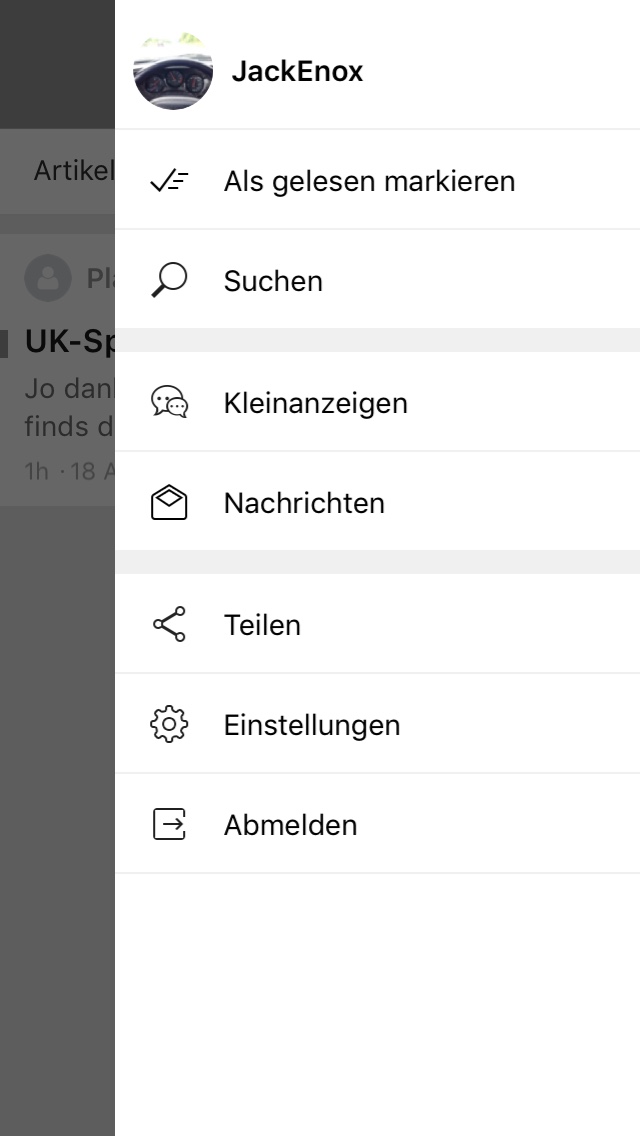Viewport: 640px width, 1136px height.
Task: Open the dimmed UK-Sp thread title
Action: tap(70, 342)
